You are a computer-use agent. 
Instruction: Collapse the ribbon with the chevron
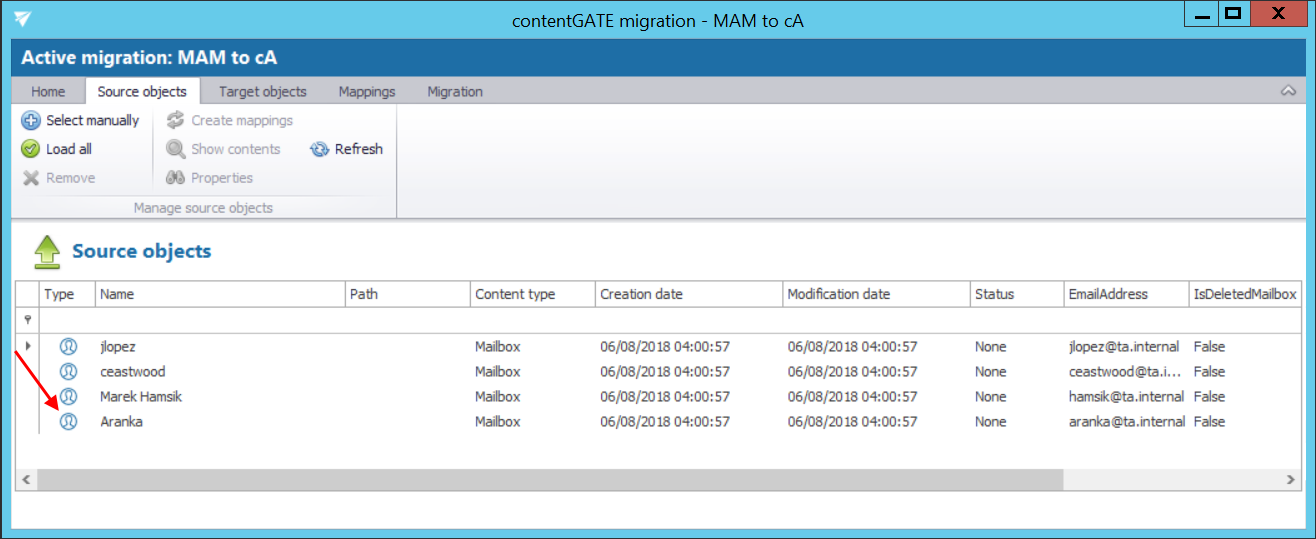[1288, 91]
